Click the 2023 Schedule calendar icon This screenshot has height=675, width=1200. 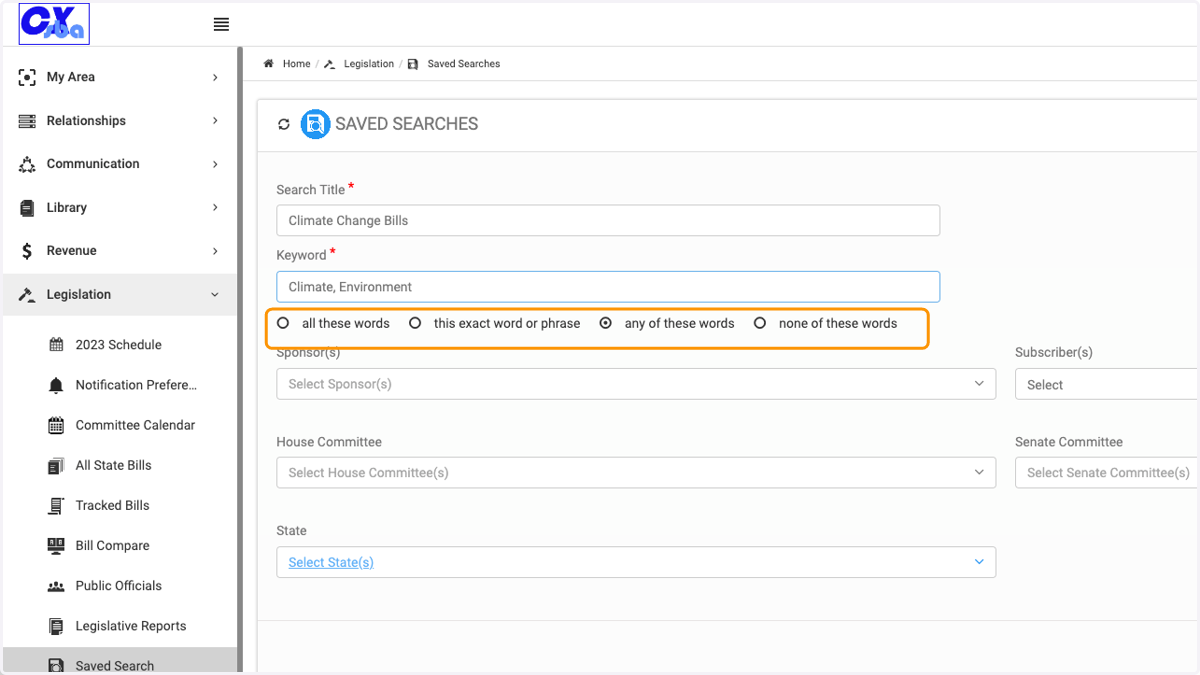(56, 345)
